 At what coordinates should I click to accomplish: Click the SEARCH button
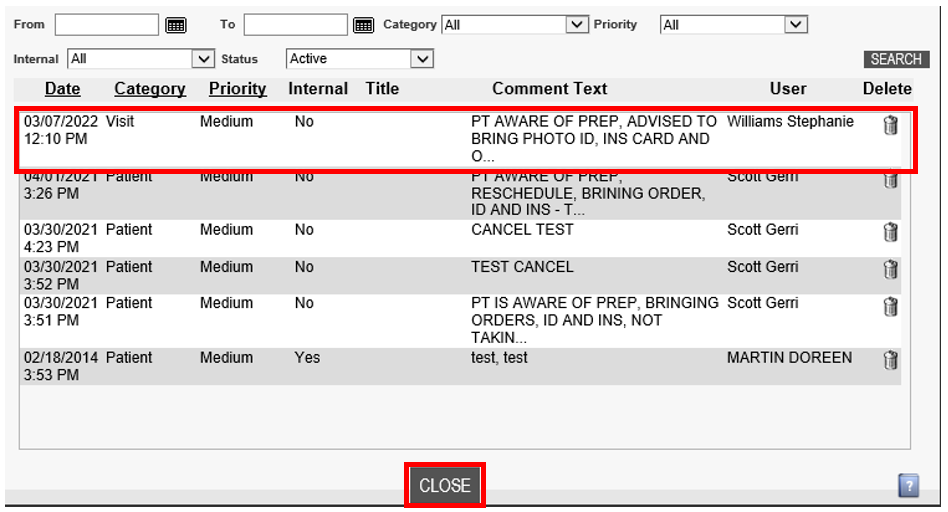[896, 59]
